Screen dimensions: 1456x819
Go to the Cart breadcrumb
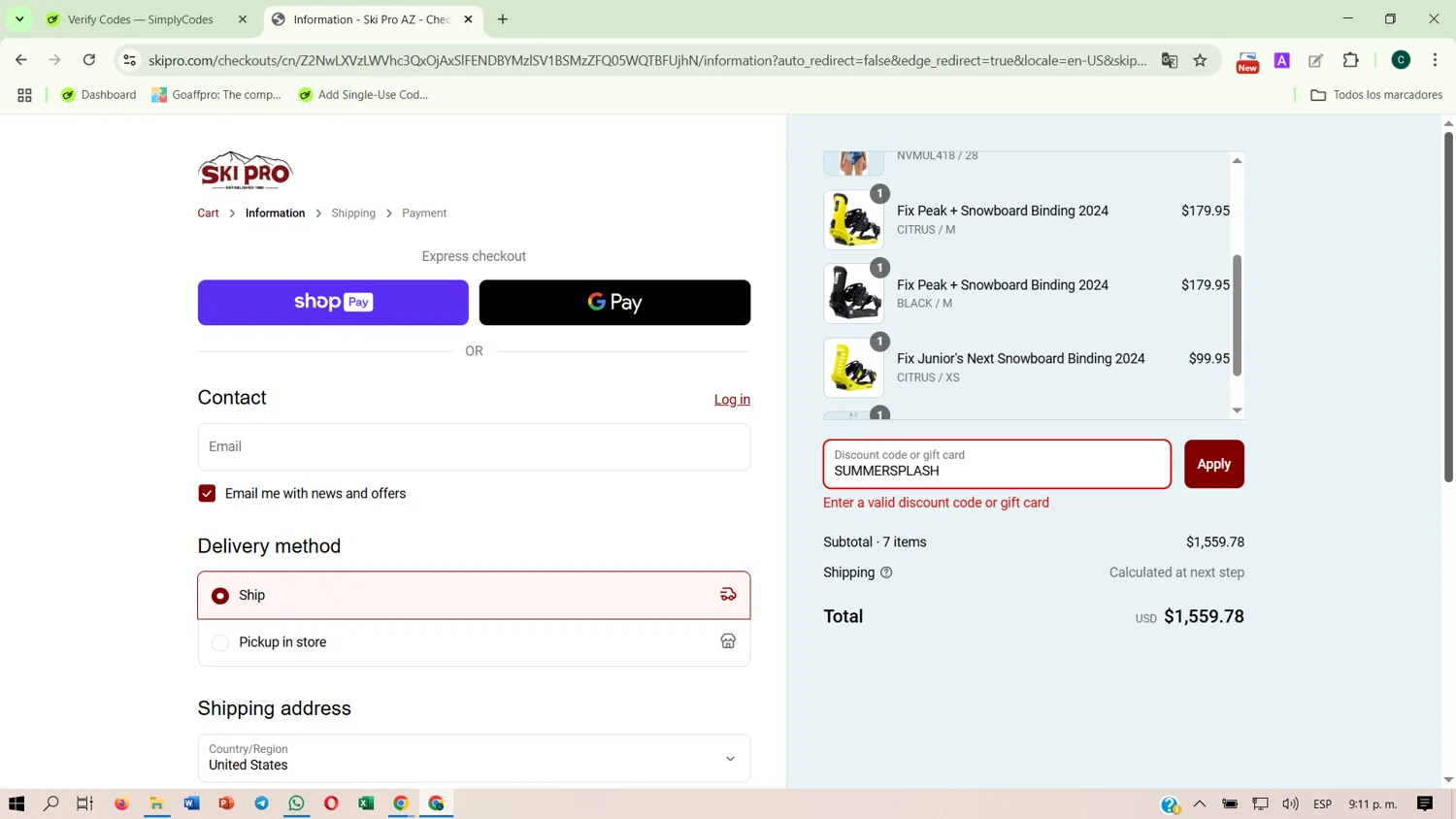pos(208,213)
